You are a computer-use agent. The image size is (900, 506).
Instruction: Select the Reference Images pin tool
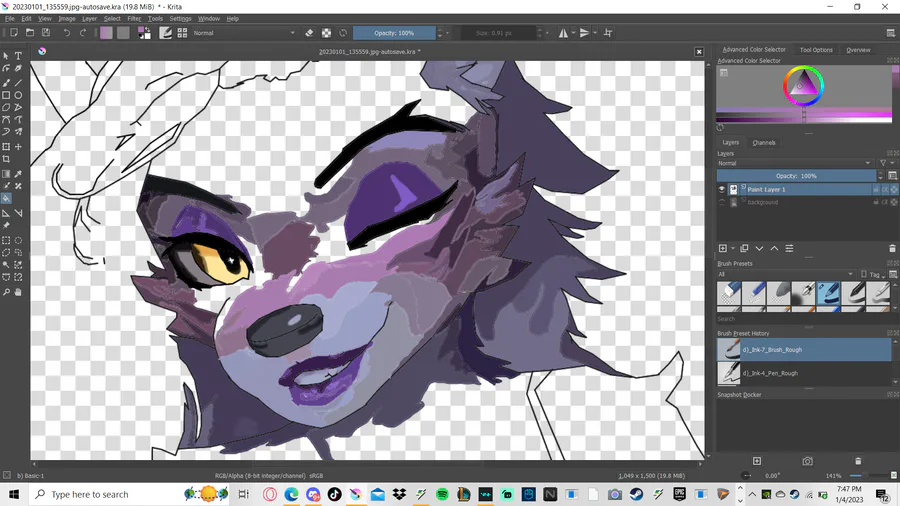[x=6, y=225]
